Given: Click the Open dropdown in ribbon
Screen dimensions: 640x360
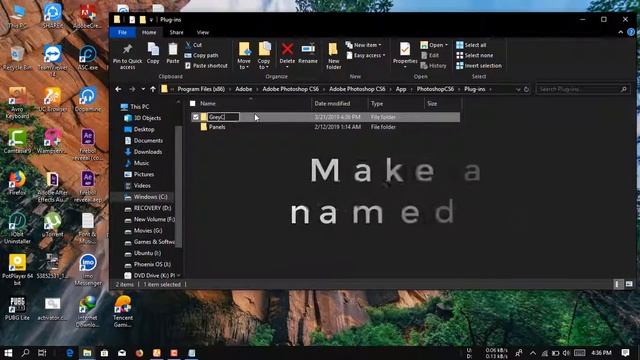Looking at the screenshot, I should [434, 45].
